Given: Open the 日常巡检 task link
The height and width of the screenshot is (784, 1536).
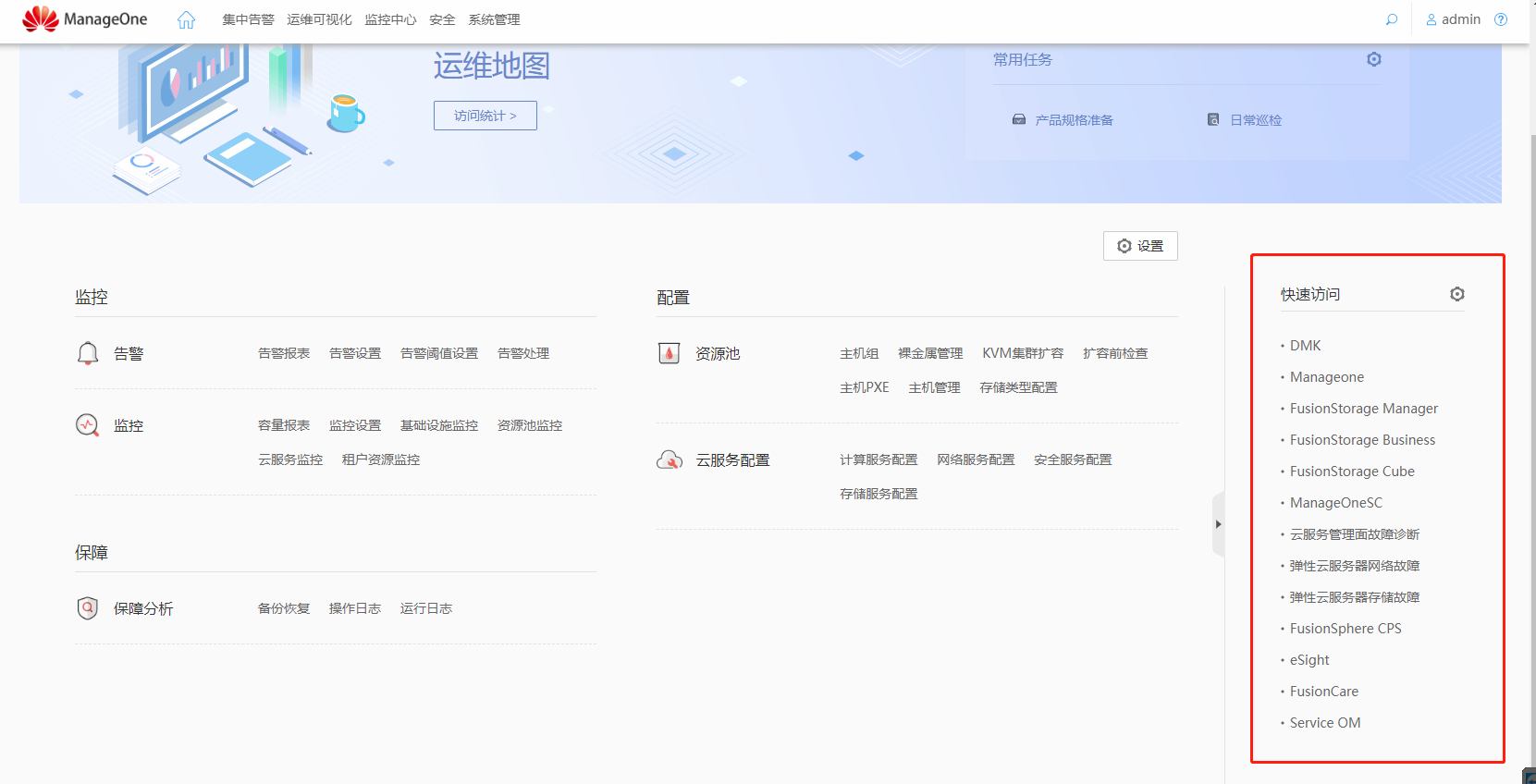Looking at the screenshot, I should tap(1256, 120).
